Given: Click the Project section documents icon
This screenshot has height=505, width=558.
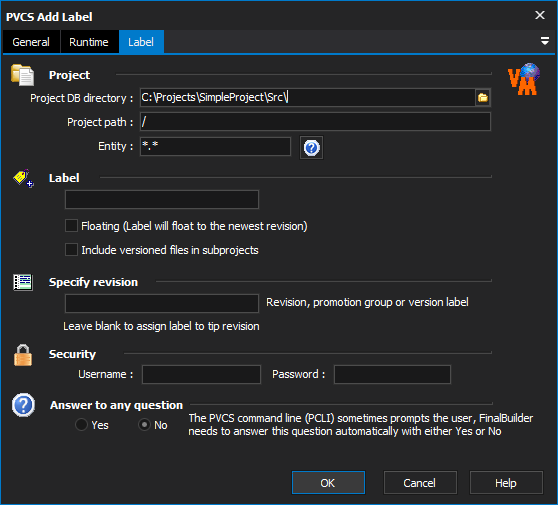Looking at the screenshot, I should tap(22, 75).
